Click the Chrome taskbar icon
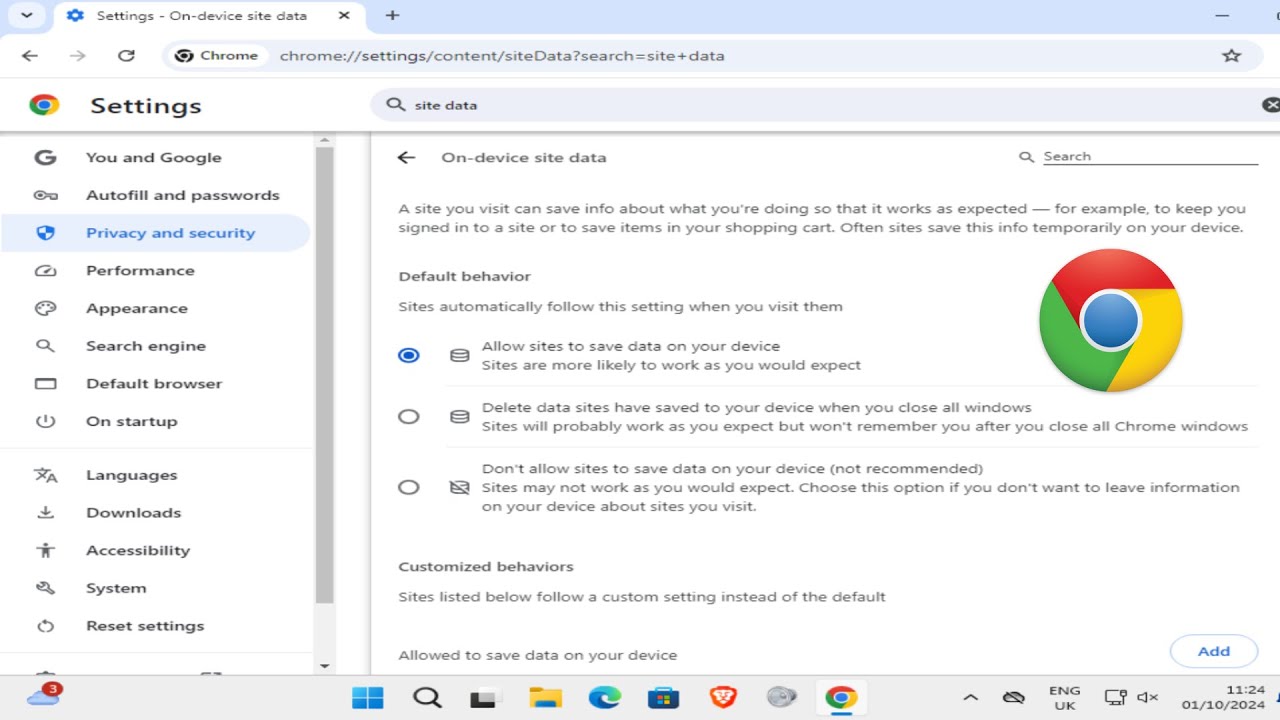This screenshot has width=1280, height=720. pyautogui.click(x=841, y=698)
